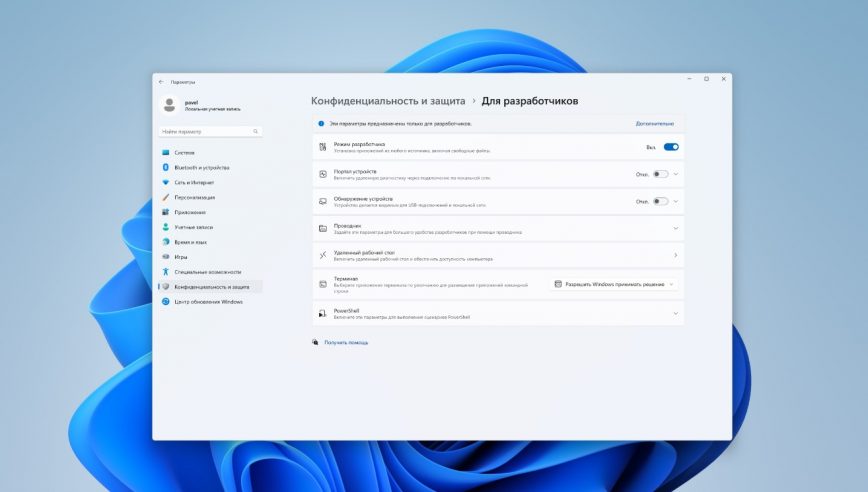Screen dimensions: 868x492
Task: Click the search magnifier icon
Action: [255, 132]
